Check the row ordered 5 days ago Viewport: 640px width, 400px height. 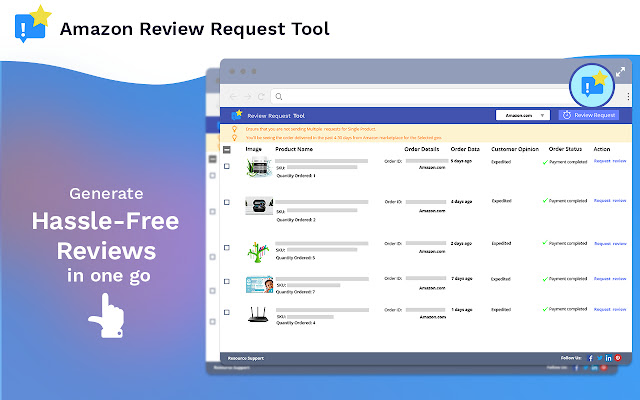click(x=227, y=166)
